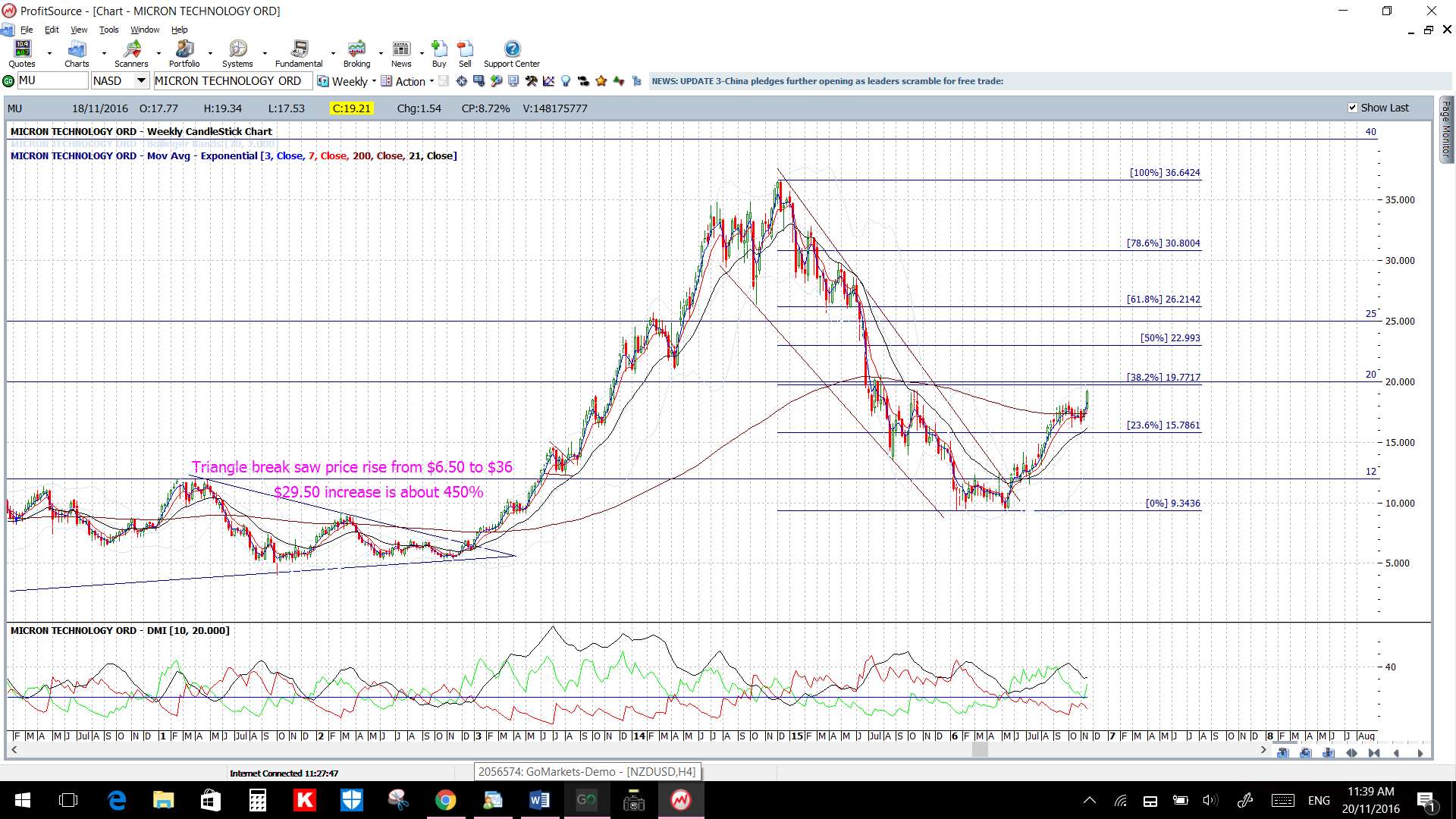Click the news headline about China
1456x819 pixels.
(x=827, y=81)
